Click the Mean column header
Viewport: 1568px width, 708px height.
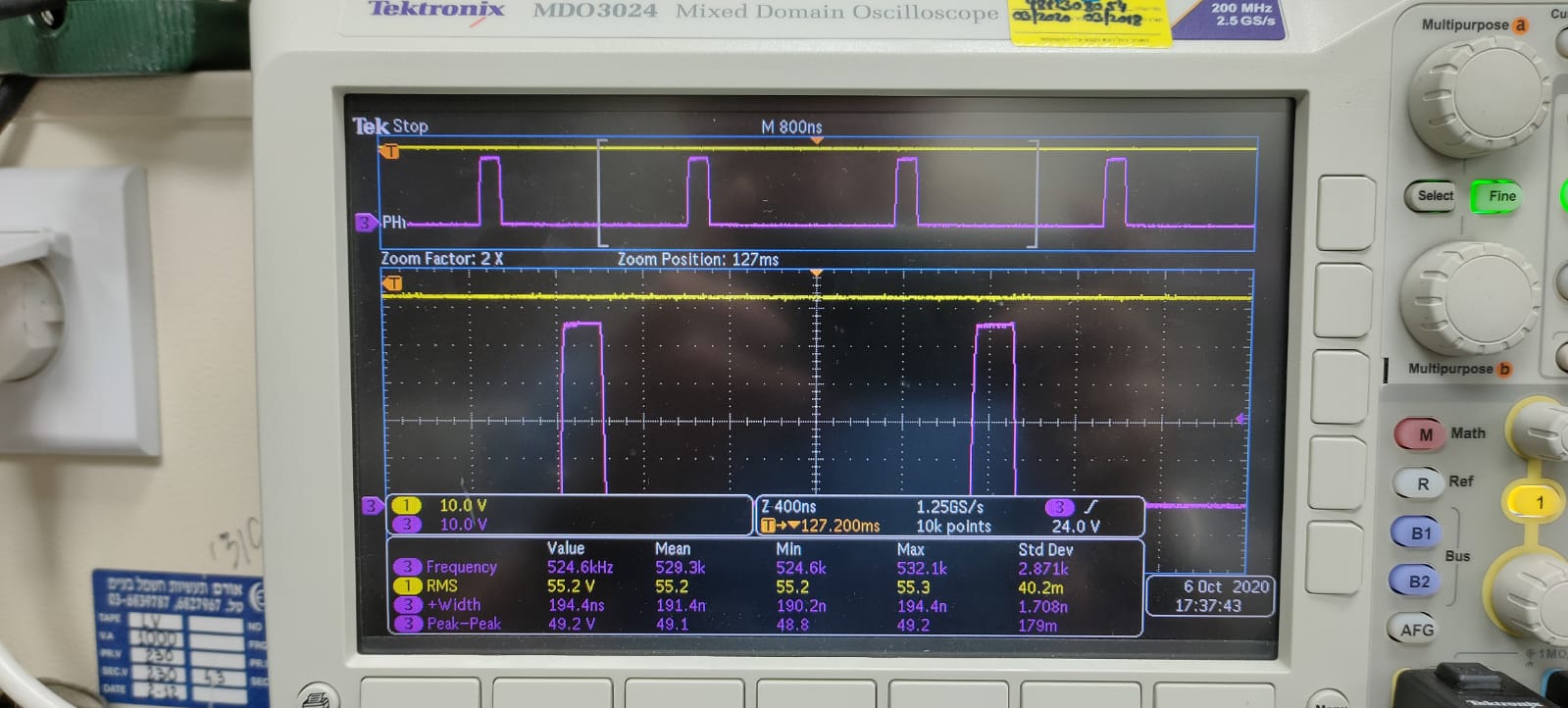tap(673, 549)
